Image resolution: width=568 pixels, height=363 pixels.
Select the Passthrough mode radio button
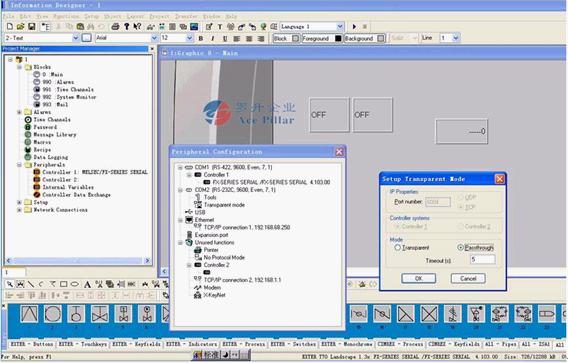460,247
